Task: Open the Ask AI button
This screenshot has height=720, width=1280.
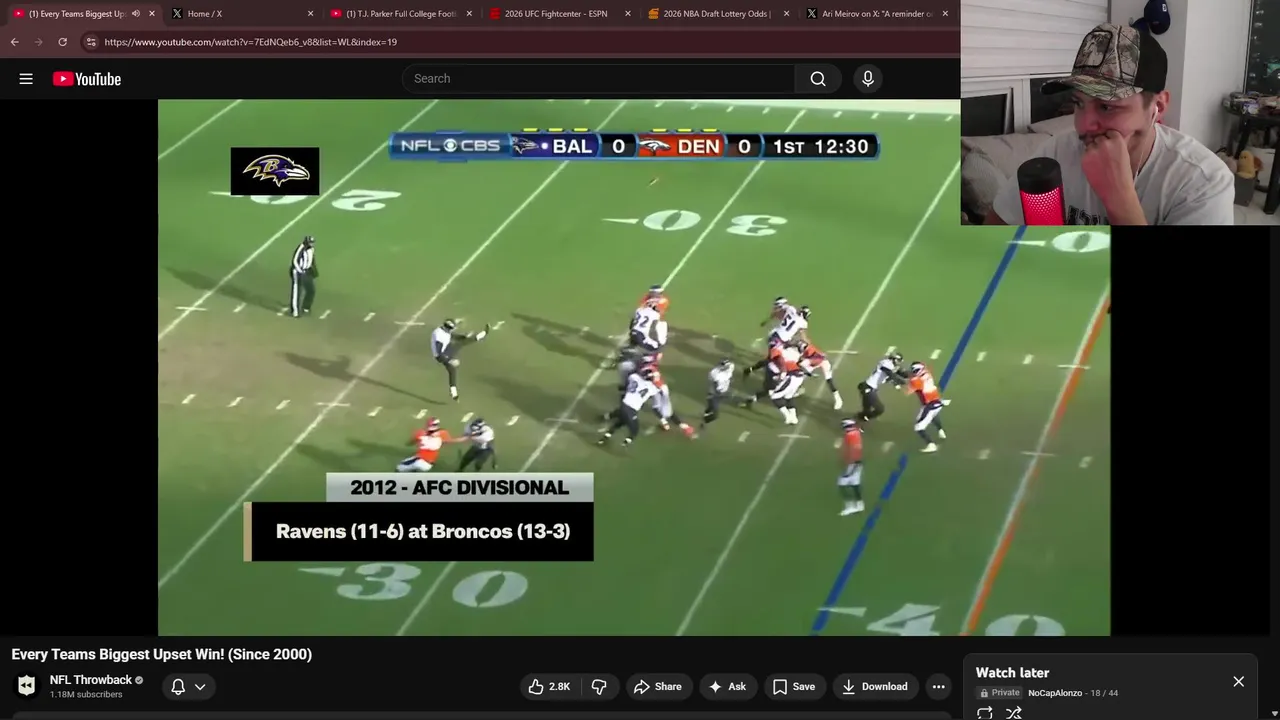Action: (727, 687)
